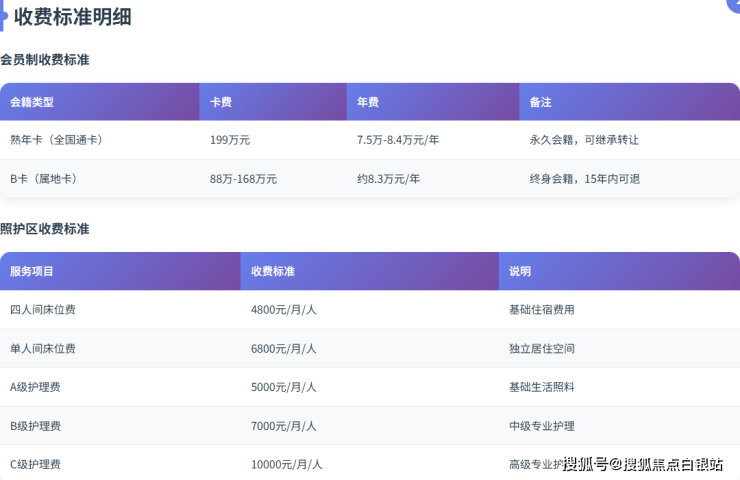The height and width of the screenshot is (480, 740).
Task: Select the 熟年卡（全国通卡） row label
Action: tap(57, 140)
